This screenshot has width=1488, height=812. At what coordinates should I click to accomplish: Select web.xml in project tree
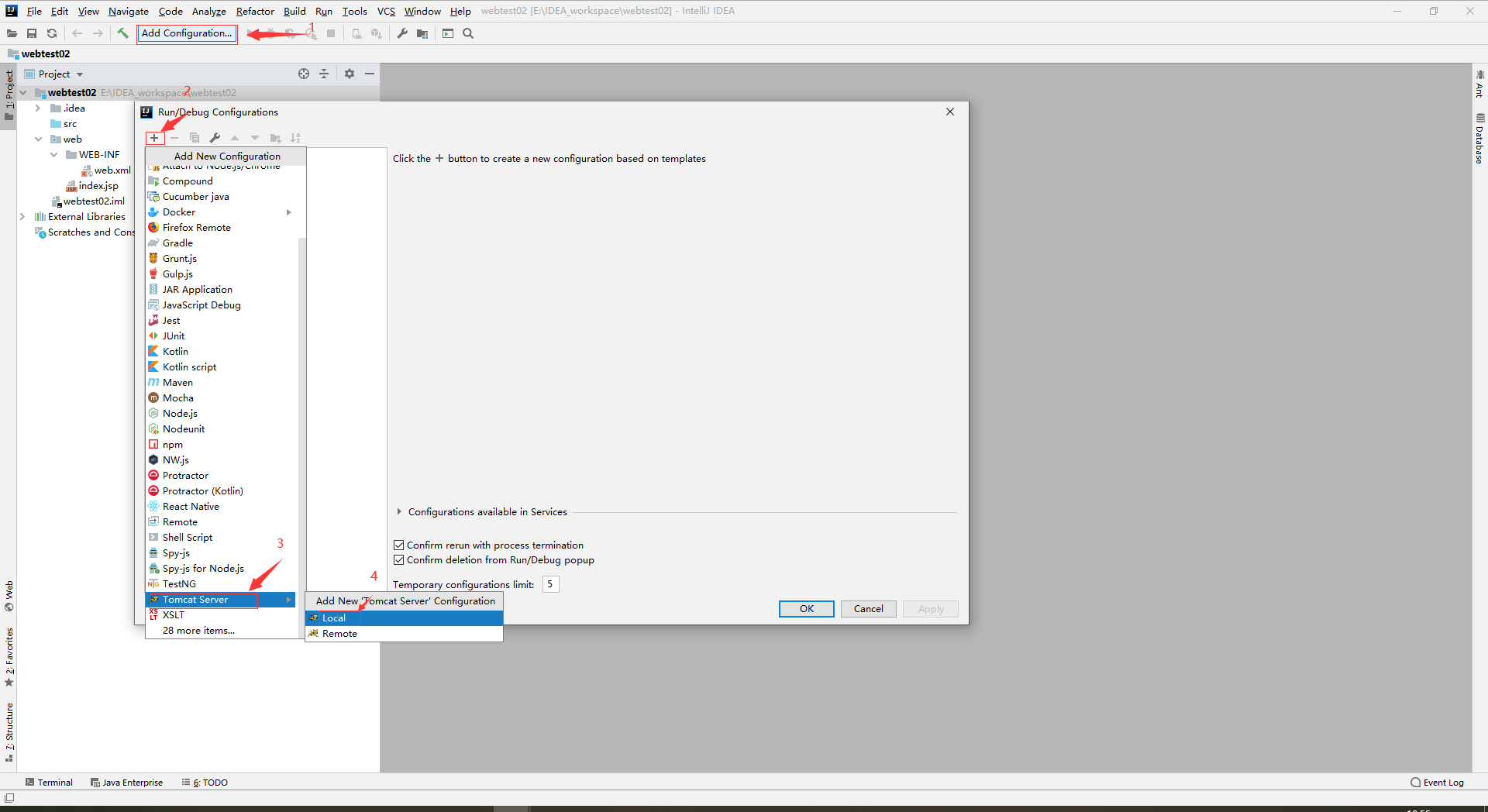[x=106, y=170]
